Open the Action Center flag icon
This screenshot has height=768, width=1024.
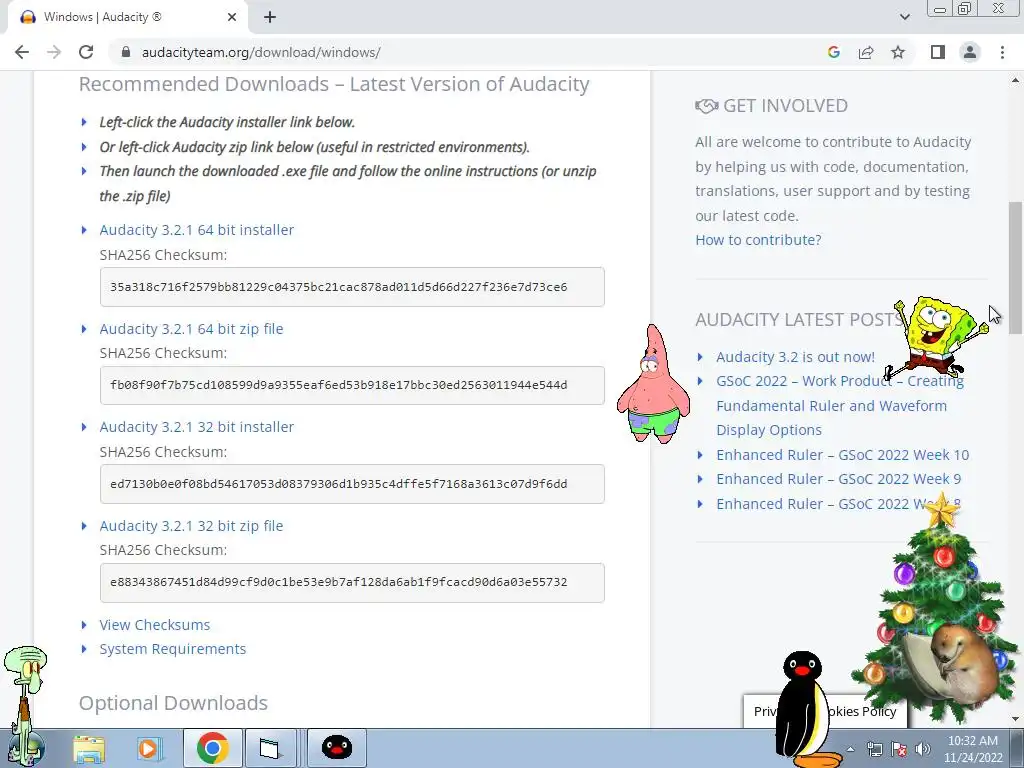tap(899, 749)
